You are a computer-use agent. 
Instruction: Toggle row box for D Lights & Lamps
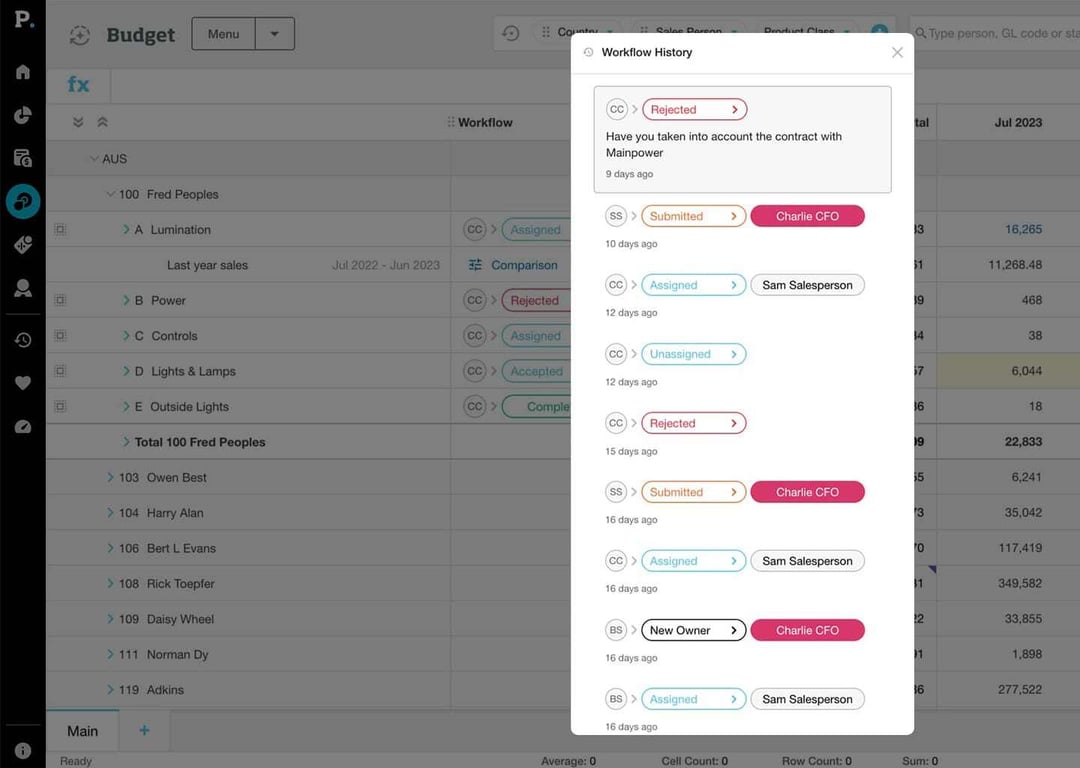pos(61,371)
